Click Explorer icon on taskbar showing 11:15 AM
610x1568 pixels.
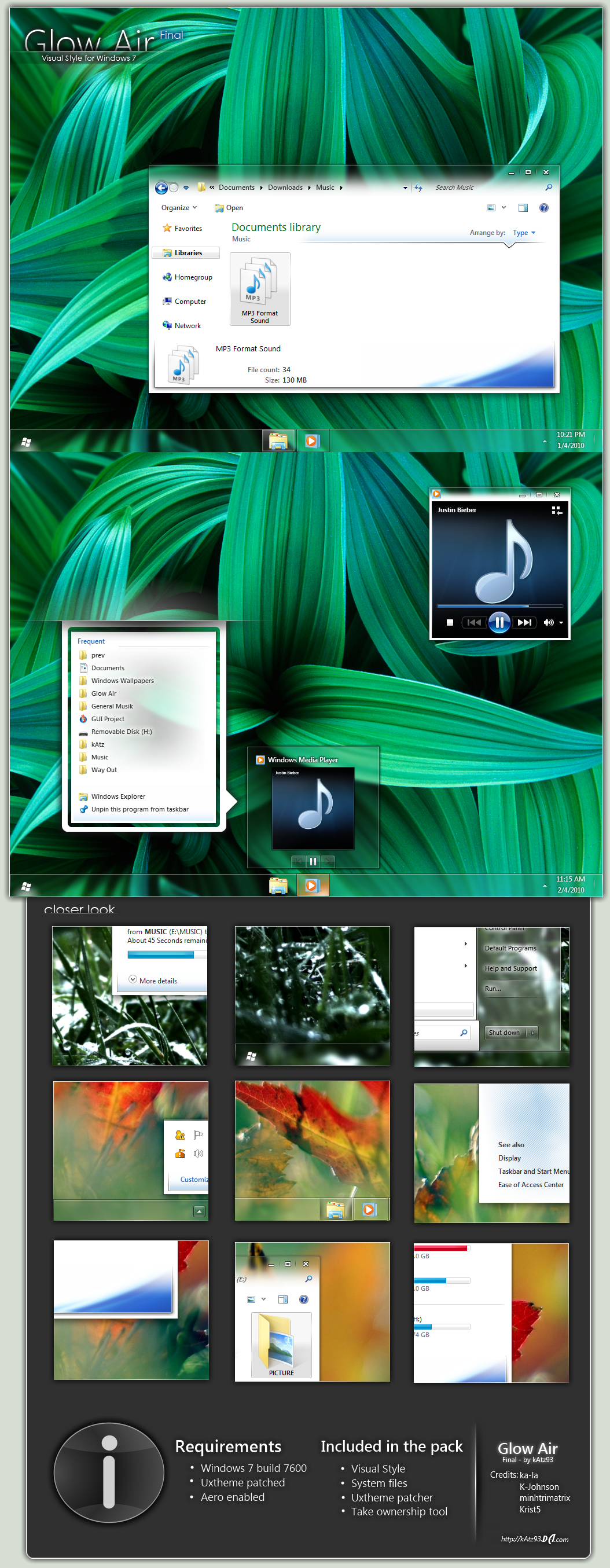(x=278, y=886)
